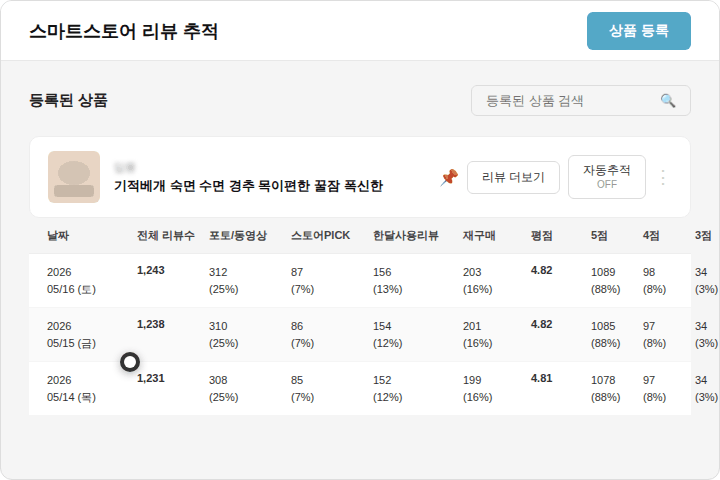The image size is (720, 480).
Task: Open the three-dot more options menu
Action: (663, 177)
